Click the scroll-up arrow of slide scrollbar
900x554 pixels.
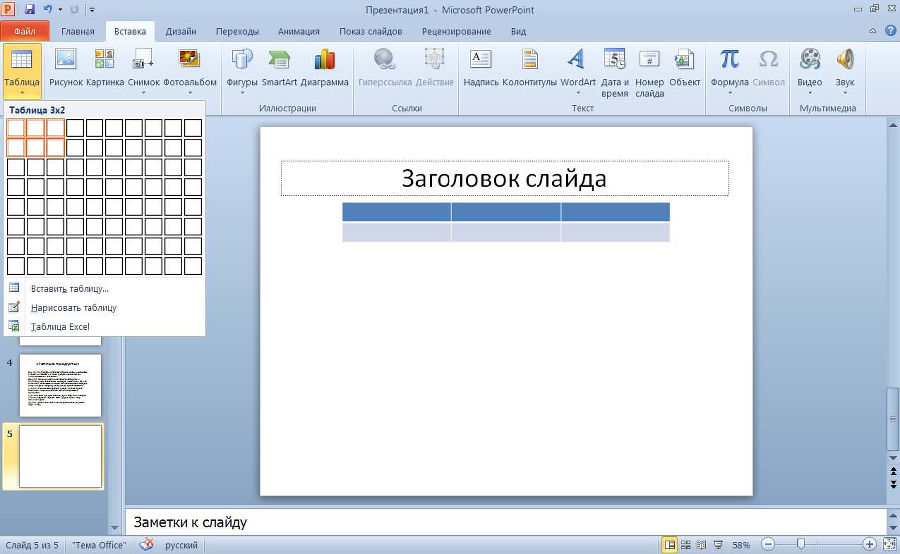point(893,125)
